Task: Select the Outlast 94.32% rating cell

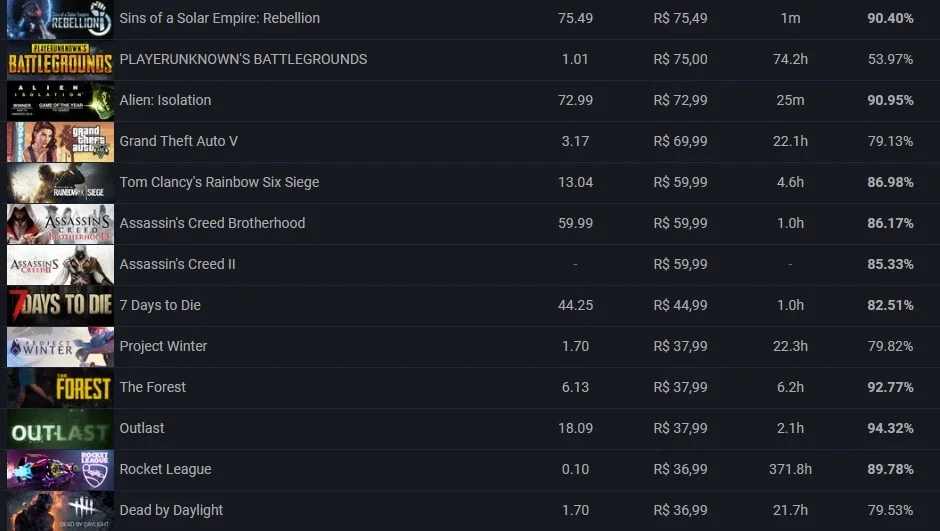Action: point(890,428)
